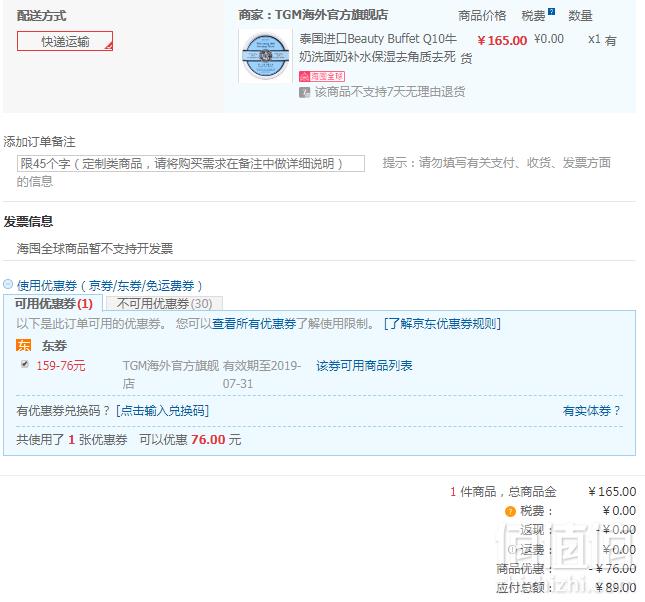Click the no 7-day return notice icon
This screenshot has height=602, width=645.
304,92
